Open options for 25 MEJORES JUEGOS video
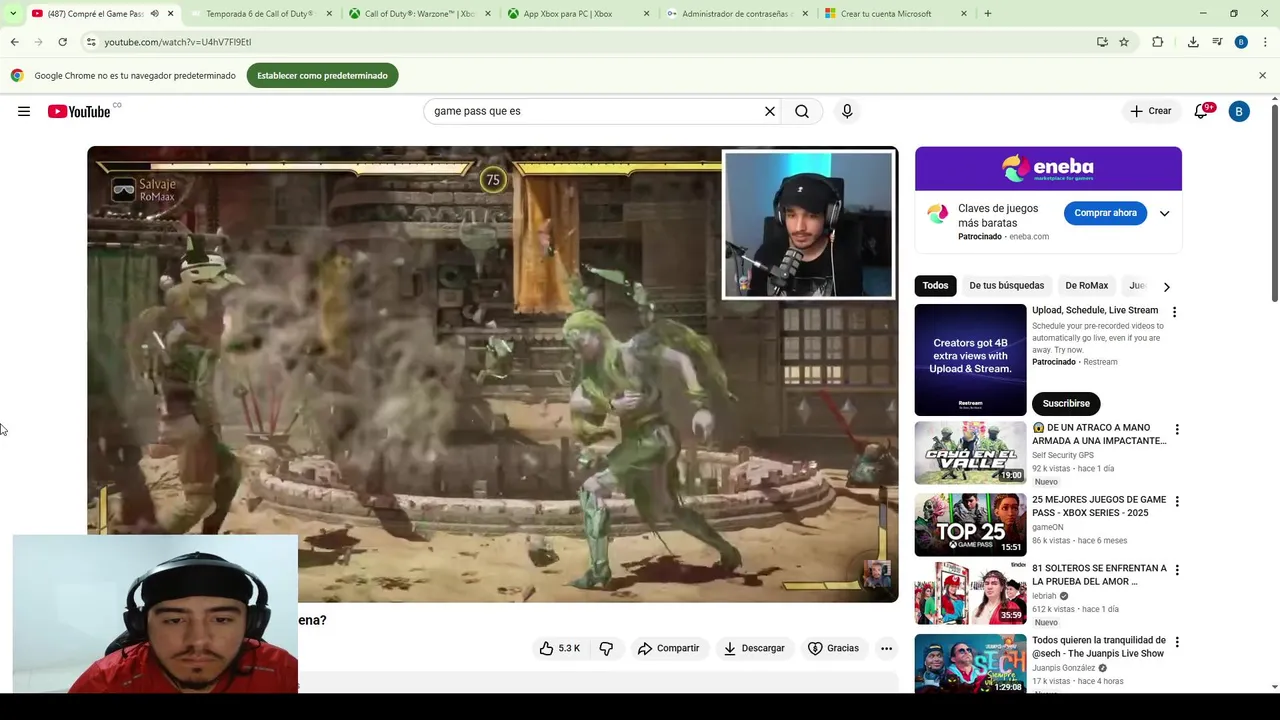The height and width of the screenshot is (720, 1280). [1177, 501]
